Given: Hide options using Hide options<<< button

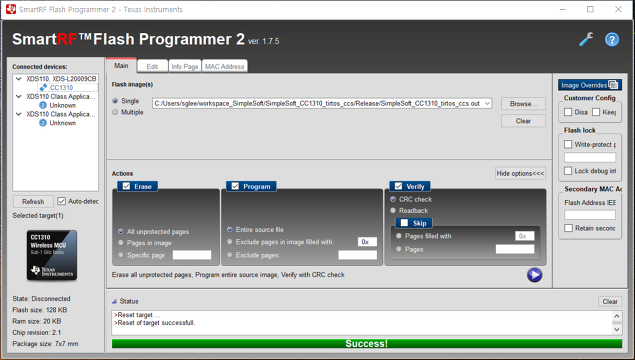Looking at the screenshot, I should pyautogui.click(x=520, y=173).
